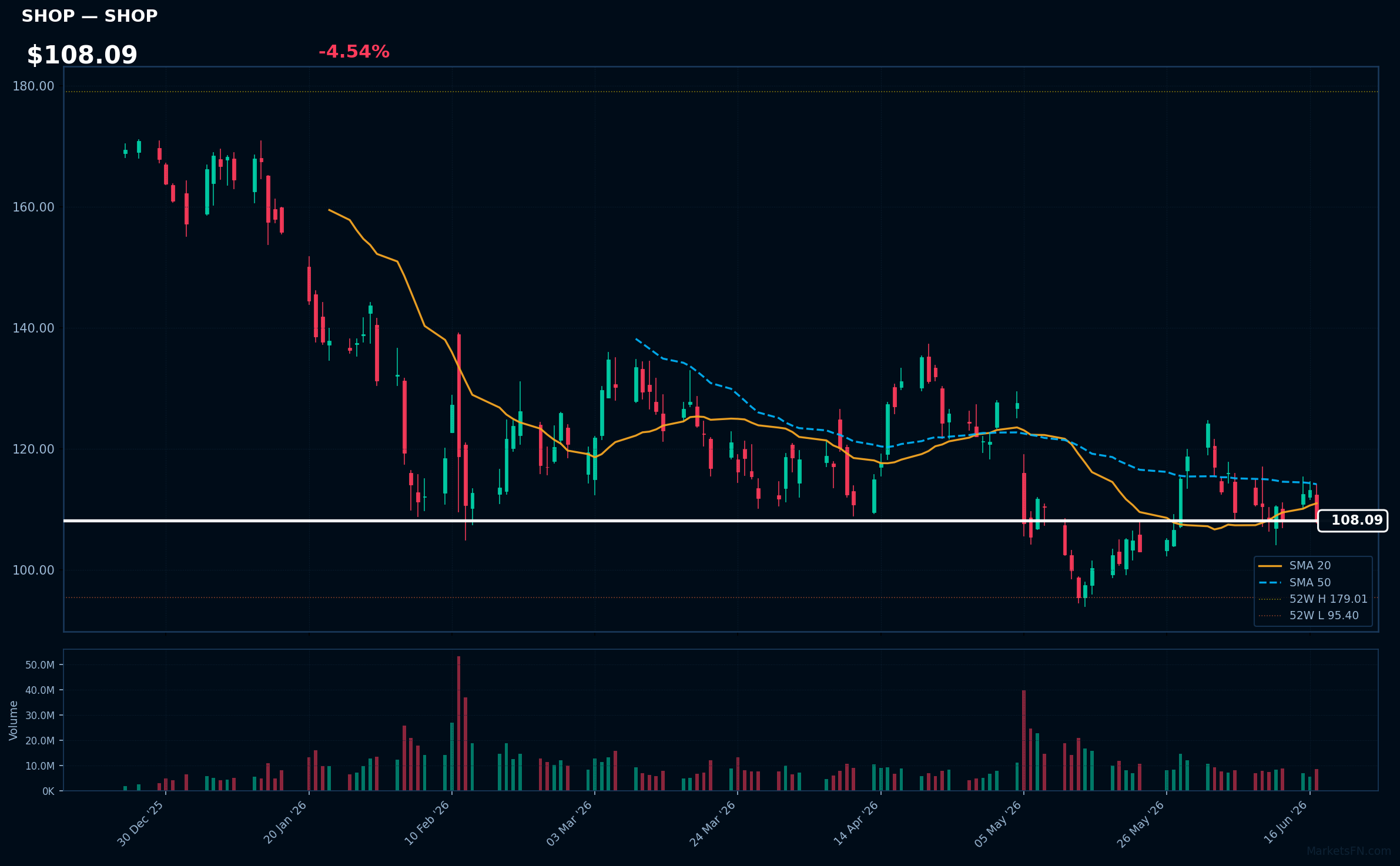Click the 16 Jun '26 date label
1400x866 pixels.
1286,823
